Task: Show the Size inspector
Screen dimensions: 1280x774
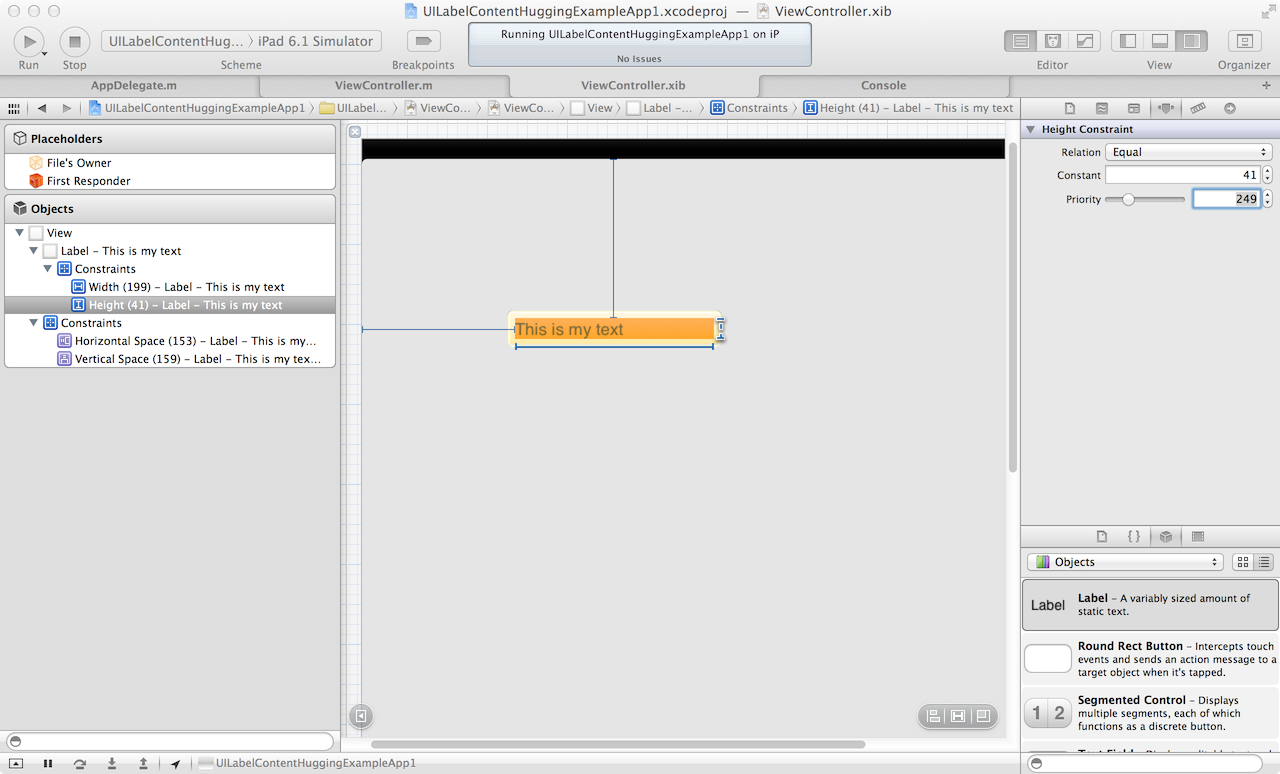Action: click(1197, 108)
